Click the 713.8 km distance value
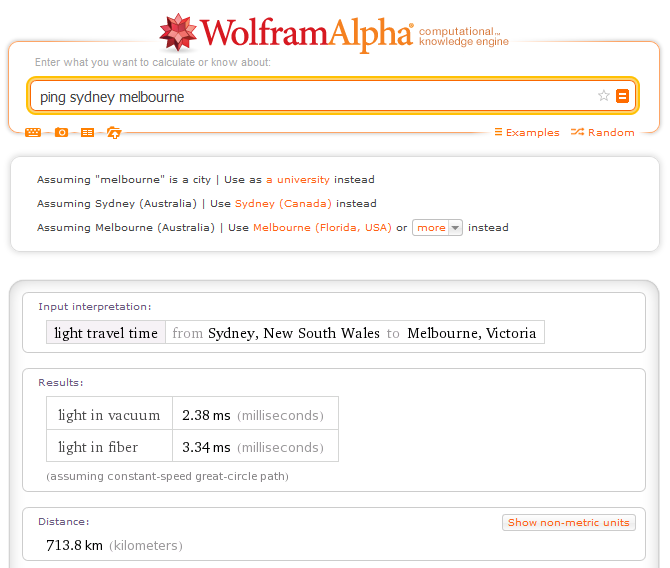The height and width of the screenshot is (568, 670). 75,546
